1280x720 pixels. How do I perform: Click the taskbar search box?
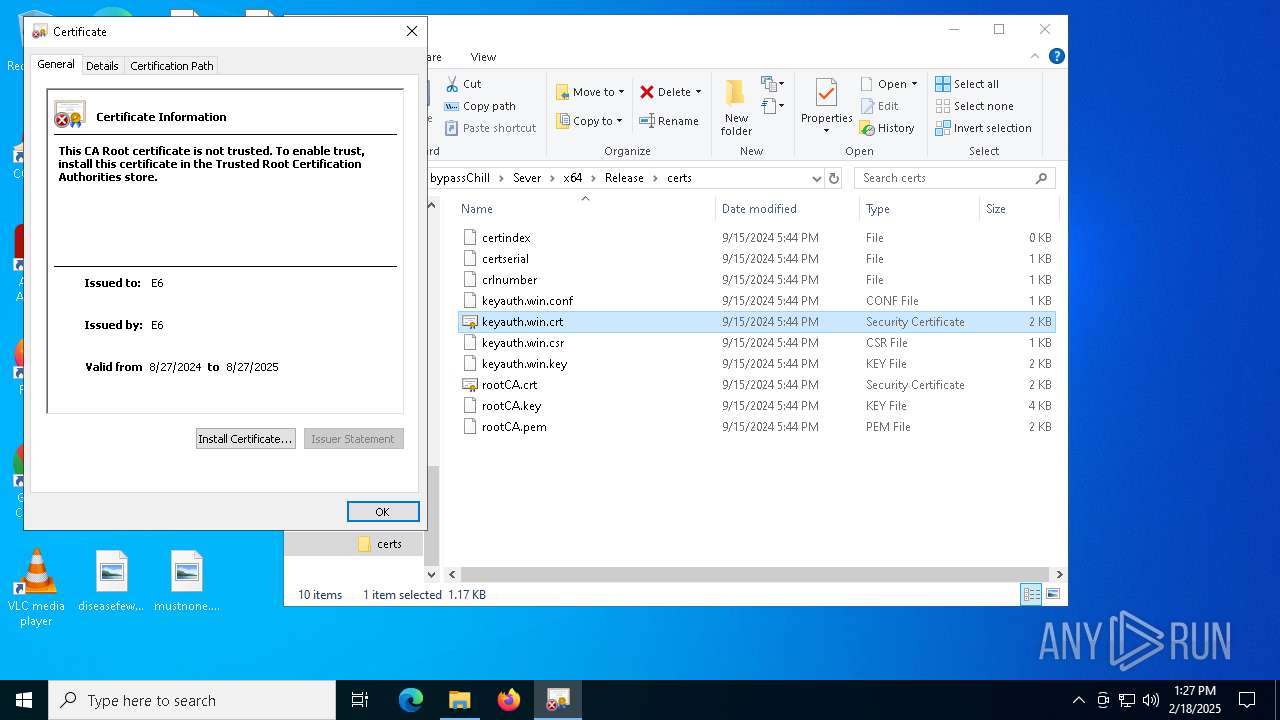pos(192,700)
